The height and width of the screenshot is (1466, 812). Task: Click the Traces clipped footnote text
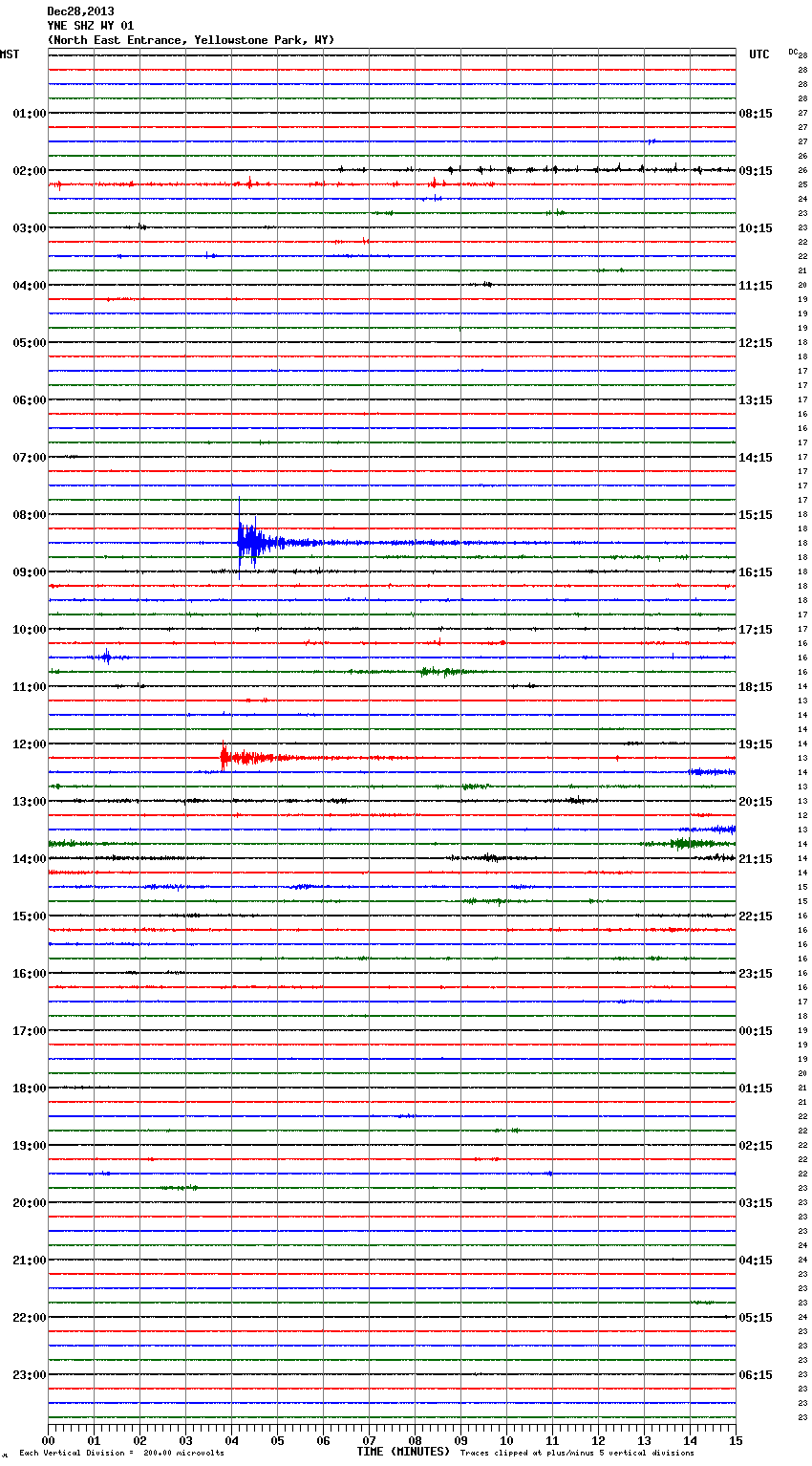pyautogui.click(x=577, y=1454)
